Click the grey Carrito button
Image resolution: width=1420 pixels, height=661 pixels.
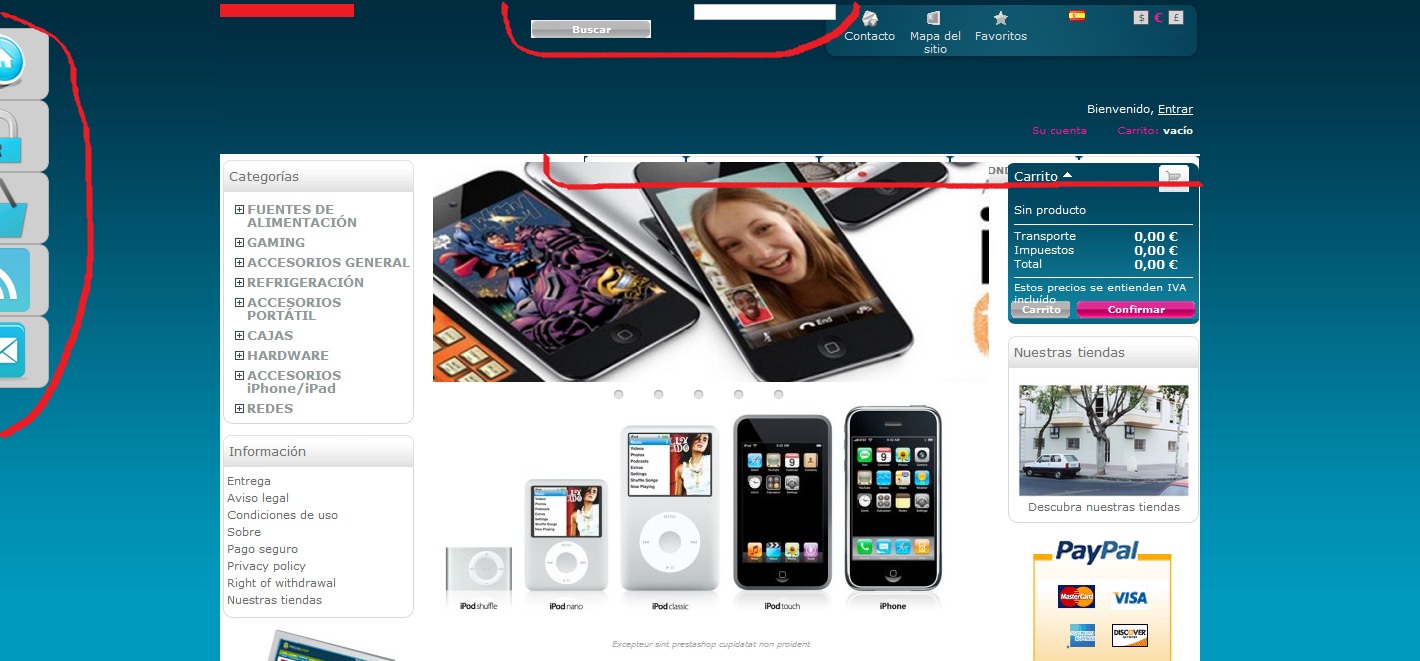(x=1040, y=310)
